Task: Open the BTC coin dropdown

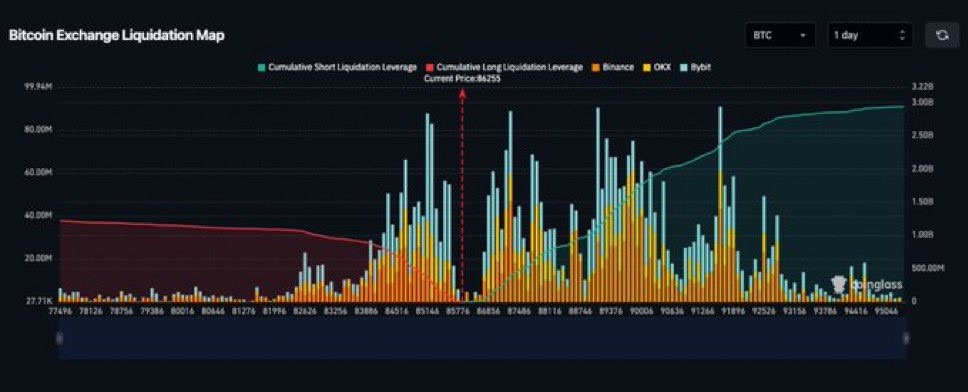Action: 780,35
